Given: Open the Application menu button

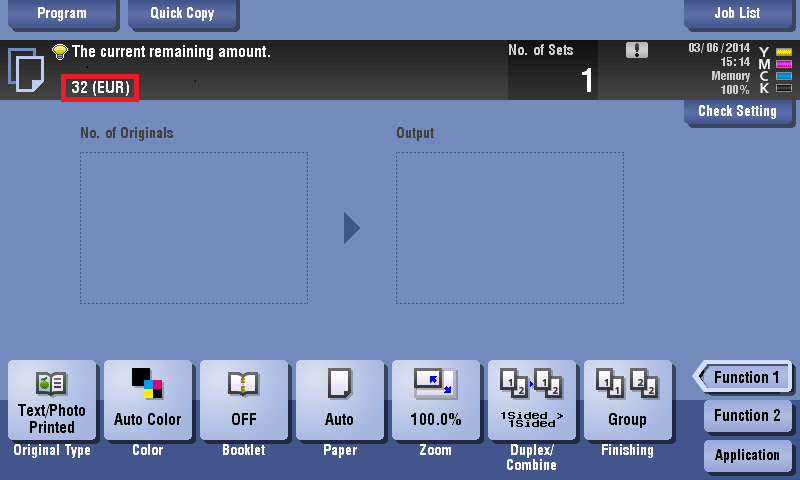Looking at the screenshot, I should pos(748,455).
